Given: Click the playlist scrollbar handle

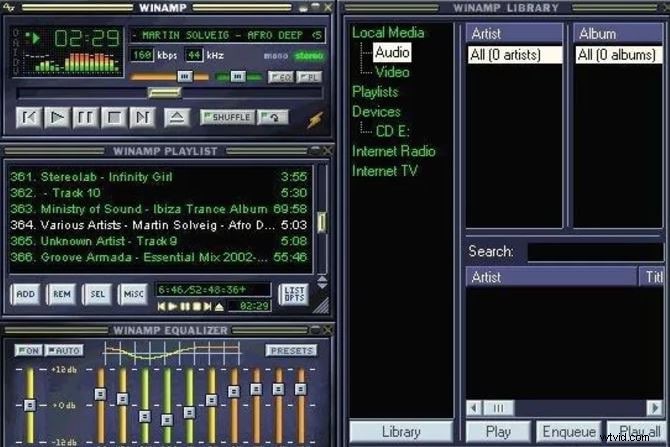Looking at the screenshot, I should pos(322,222).
